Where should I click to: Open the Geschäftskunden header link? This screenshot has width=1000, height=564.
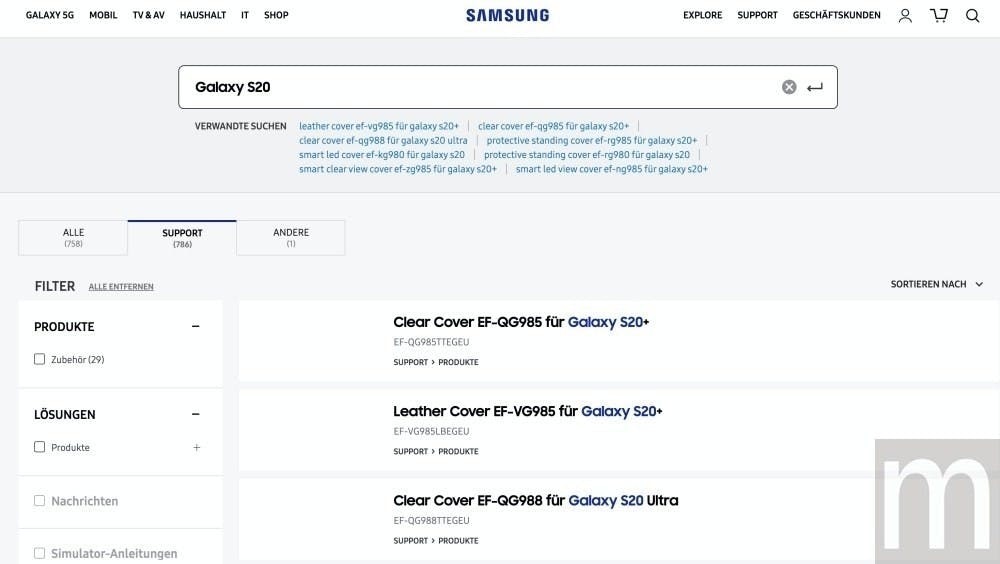click(x=836, y=15)
